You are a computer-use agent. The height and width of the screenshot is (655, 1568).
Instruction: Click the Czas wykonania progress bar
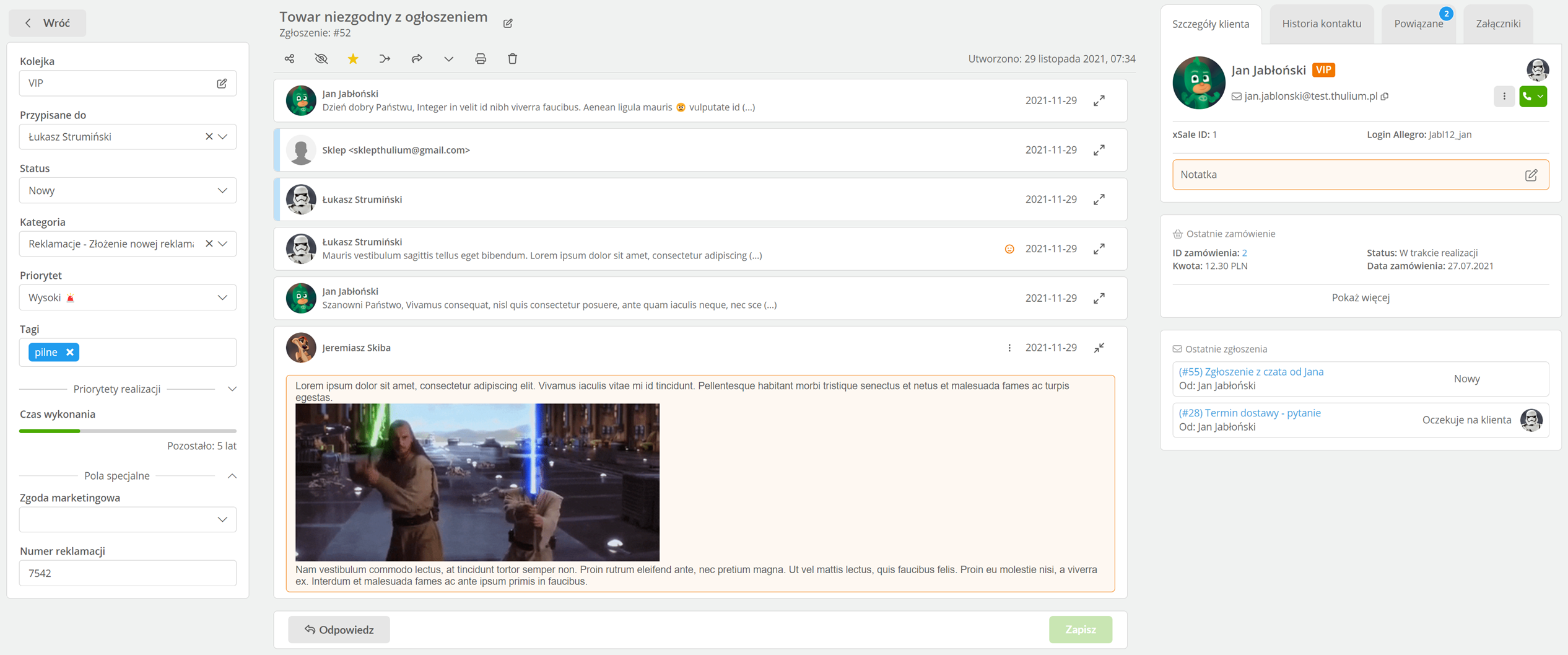(128, 431)
